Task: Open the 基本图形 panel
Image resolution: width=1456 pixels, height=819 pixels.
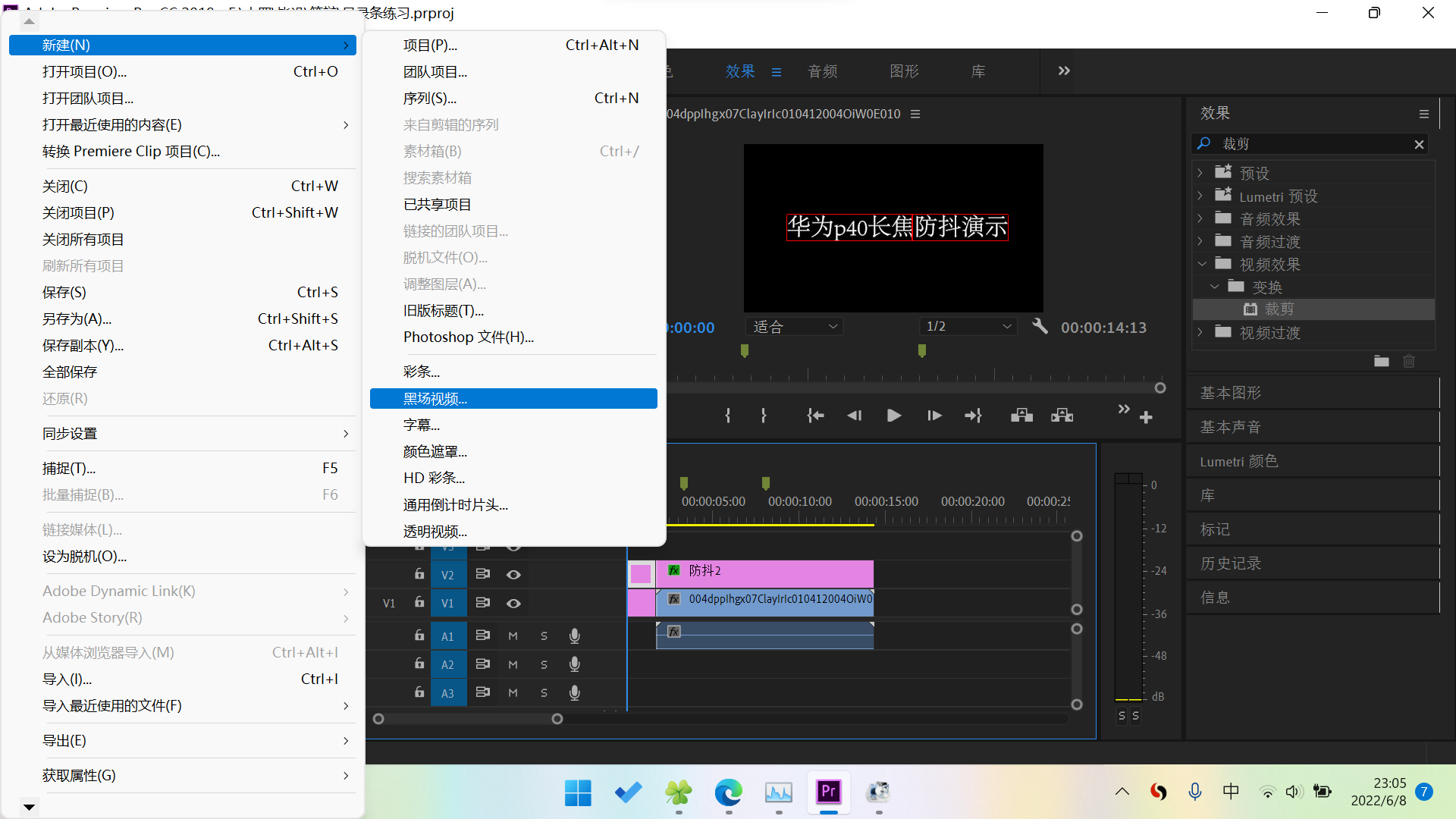Action: coord(1230,393)
